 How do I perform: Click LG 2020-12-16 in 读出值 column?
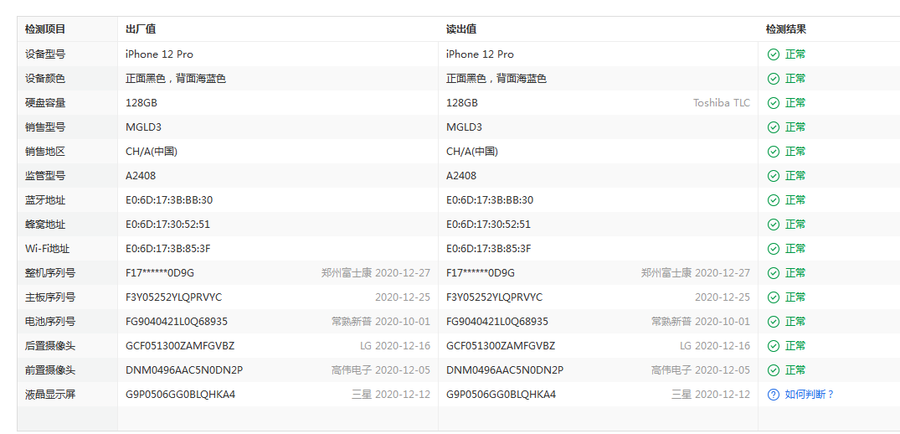click(715, 346)
